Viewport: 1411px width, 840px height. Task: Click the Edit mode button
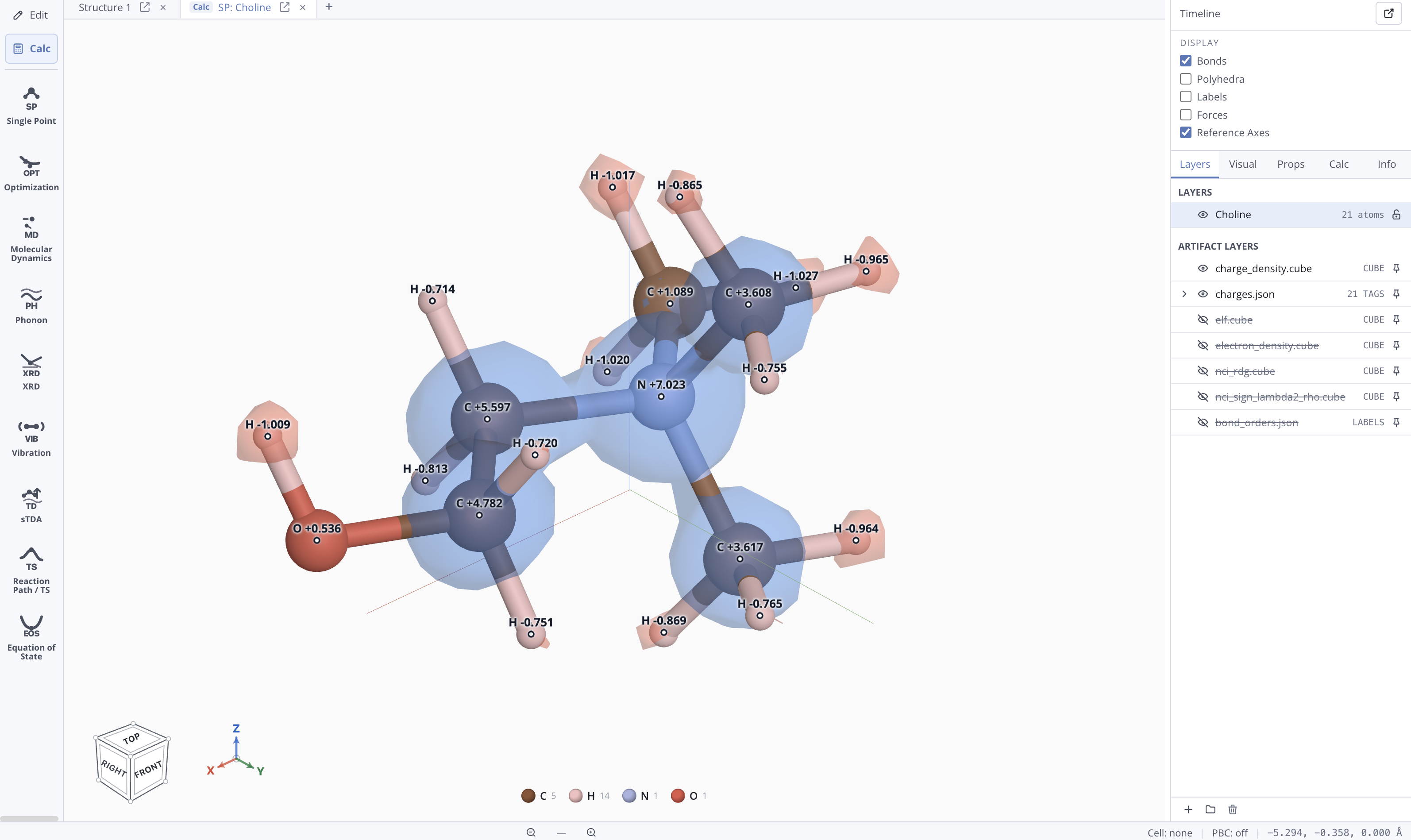point(31,15)
